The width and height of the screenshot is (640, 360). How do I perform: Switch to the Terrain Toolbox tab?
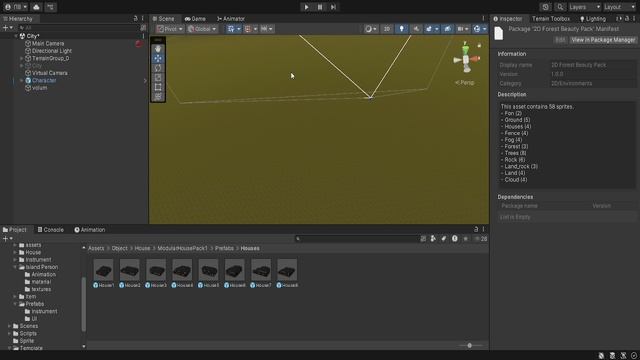coord(551,19)
